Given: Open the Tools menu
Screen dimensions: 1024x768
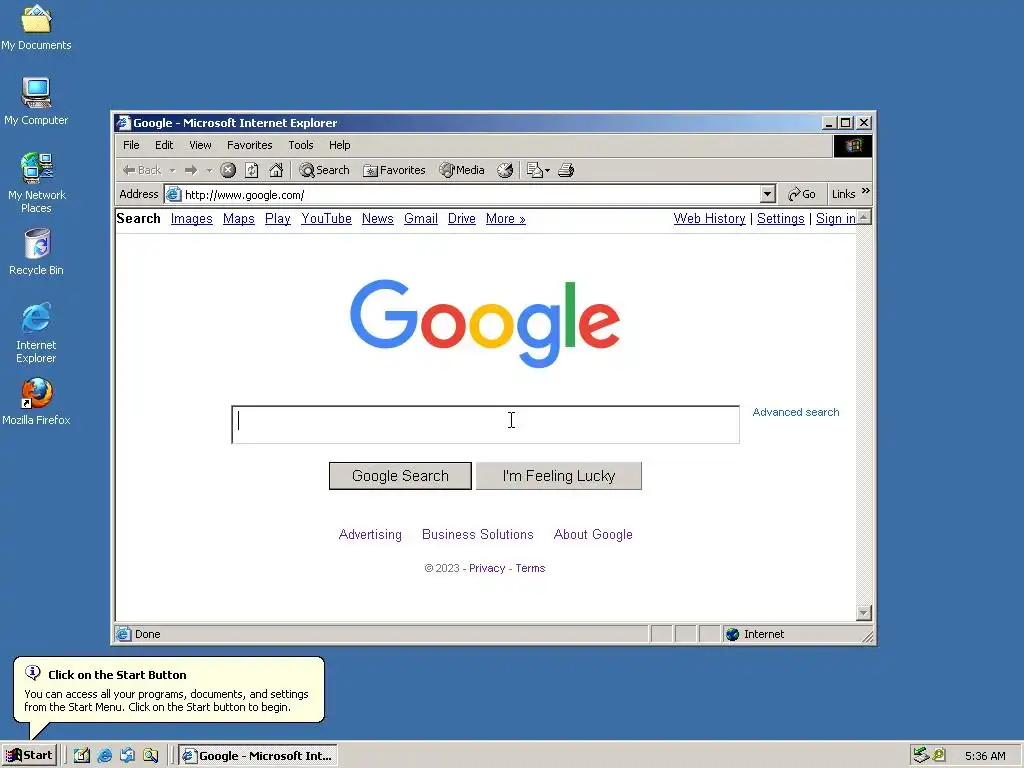Looking at the screenshot, I should pos(301,145).
